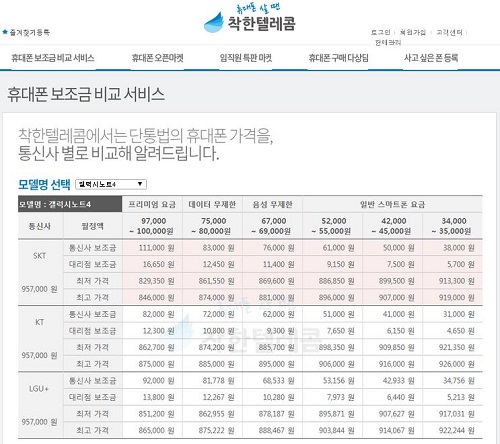Click the 음성 무제한 column header

pyautogui.click(x=272, y=204)
